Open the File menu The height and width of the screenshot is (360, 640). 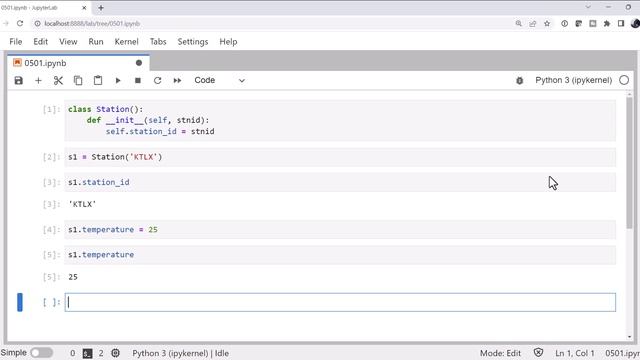click(16, 42)
